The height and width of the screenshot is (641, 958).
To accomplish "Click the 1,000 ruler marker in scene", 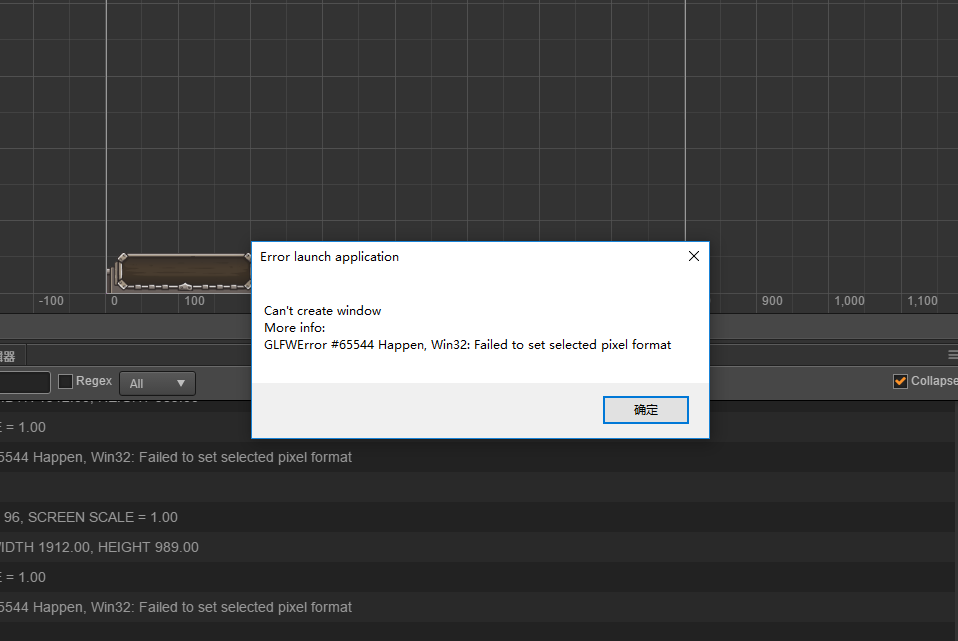I will click(849, 301).
